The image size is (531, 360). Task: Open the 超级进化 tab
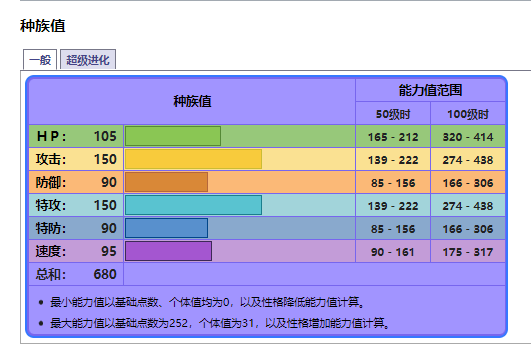coord(88,60)
